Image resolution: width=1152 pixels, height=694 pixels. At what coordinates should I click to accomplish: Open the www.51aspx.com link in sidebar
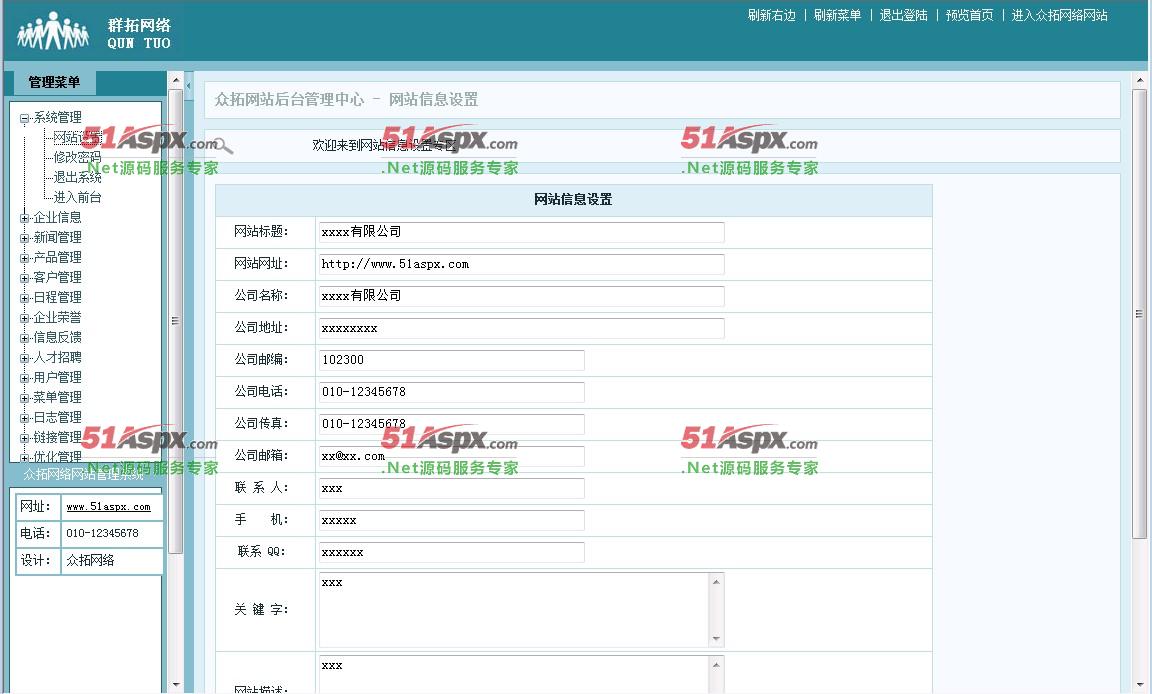pyautogui.click(x=108, y=507)
